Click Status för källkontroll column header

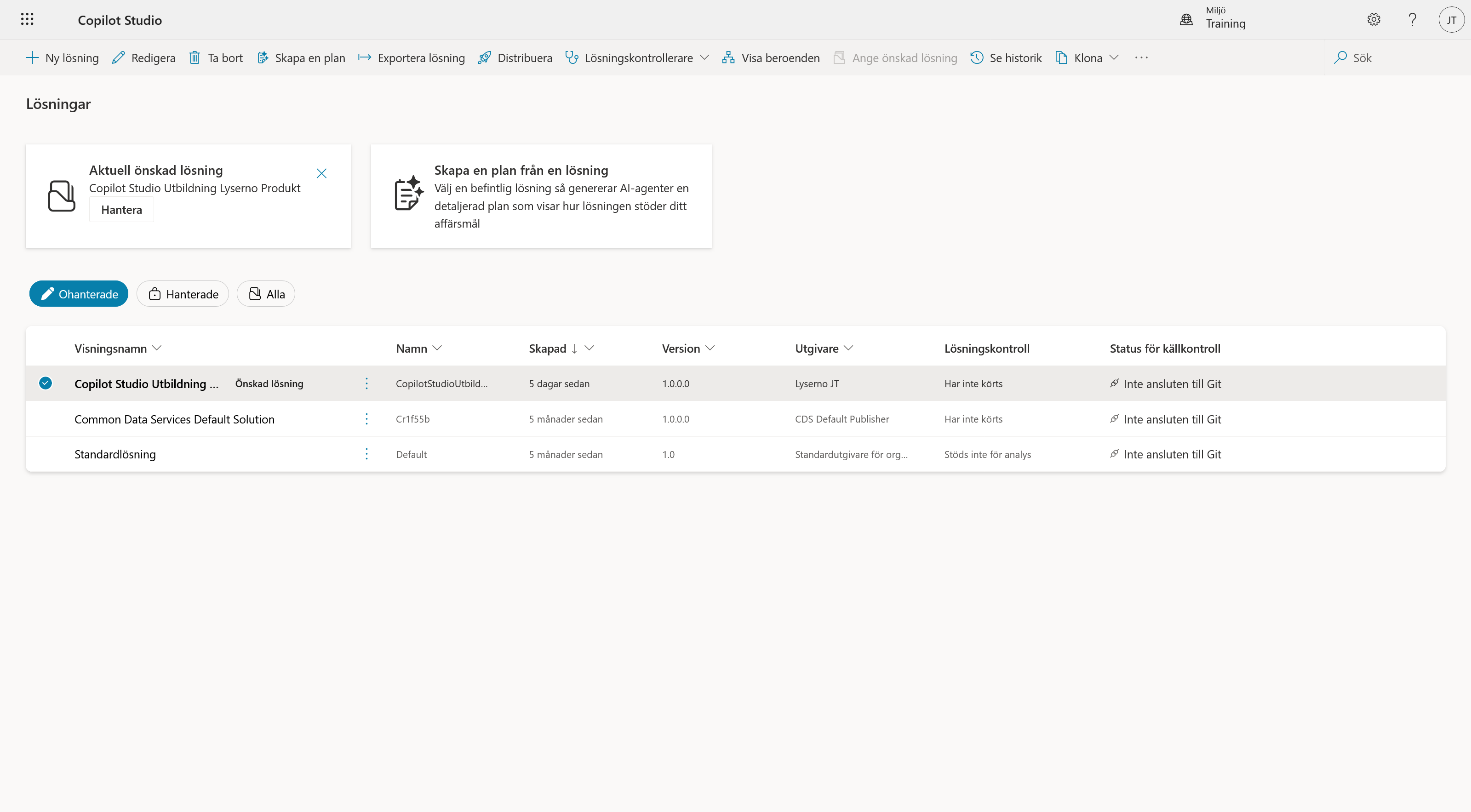click(x=1165, y=349)
